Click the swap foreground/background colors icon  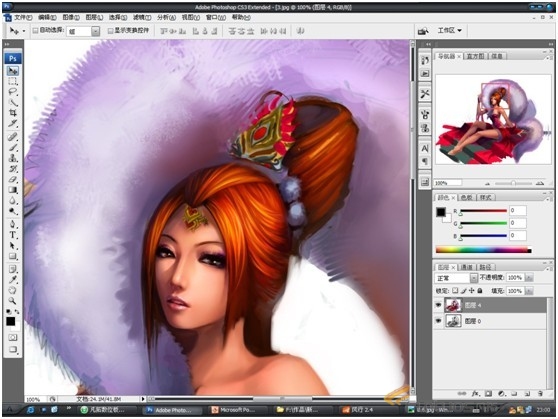tap(17, 311)
